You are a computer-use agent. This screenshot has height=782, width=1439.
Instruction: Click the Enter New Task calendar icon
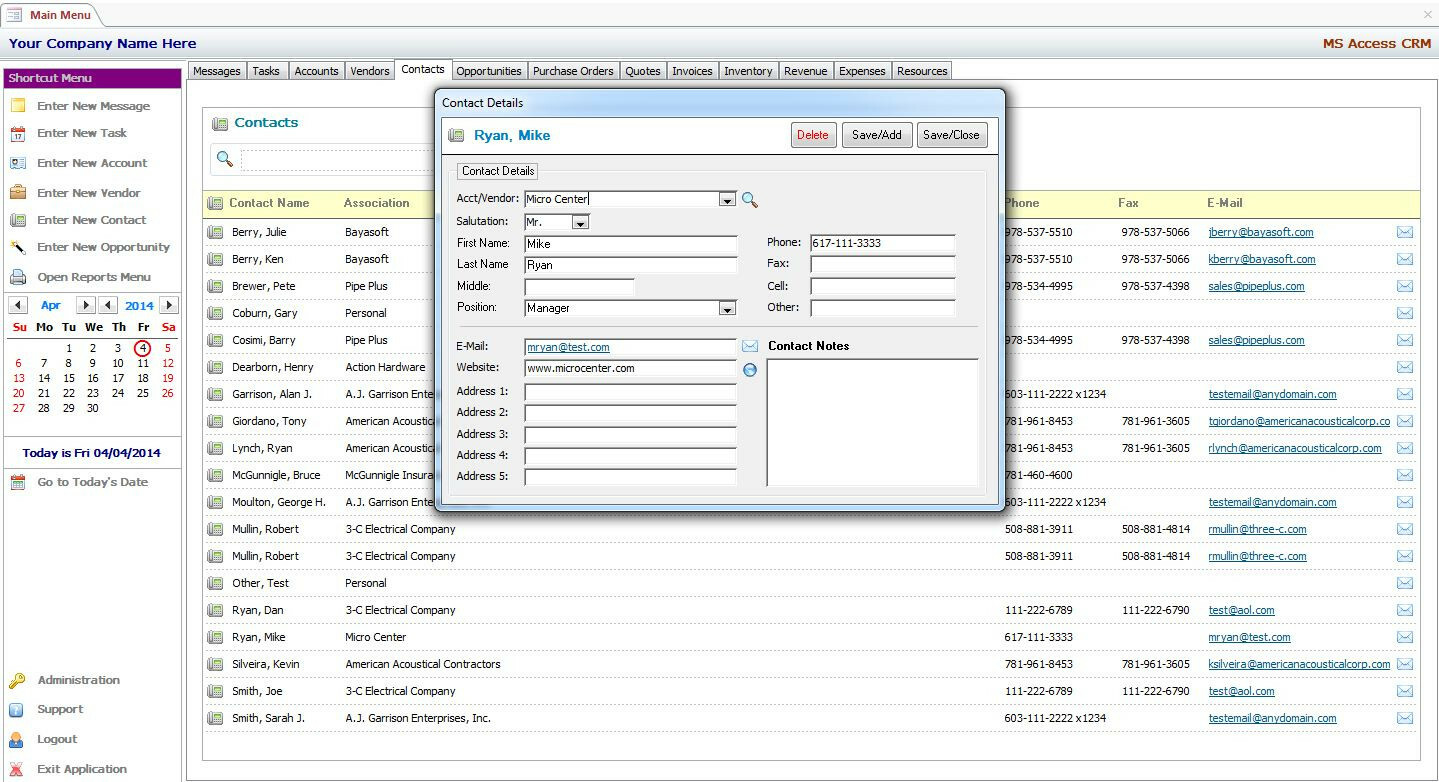coord(18,133)
